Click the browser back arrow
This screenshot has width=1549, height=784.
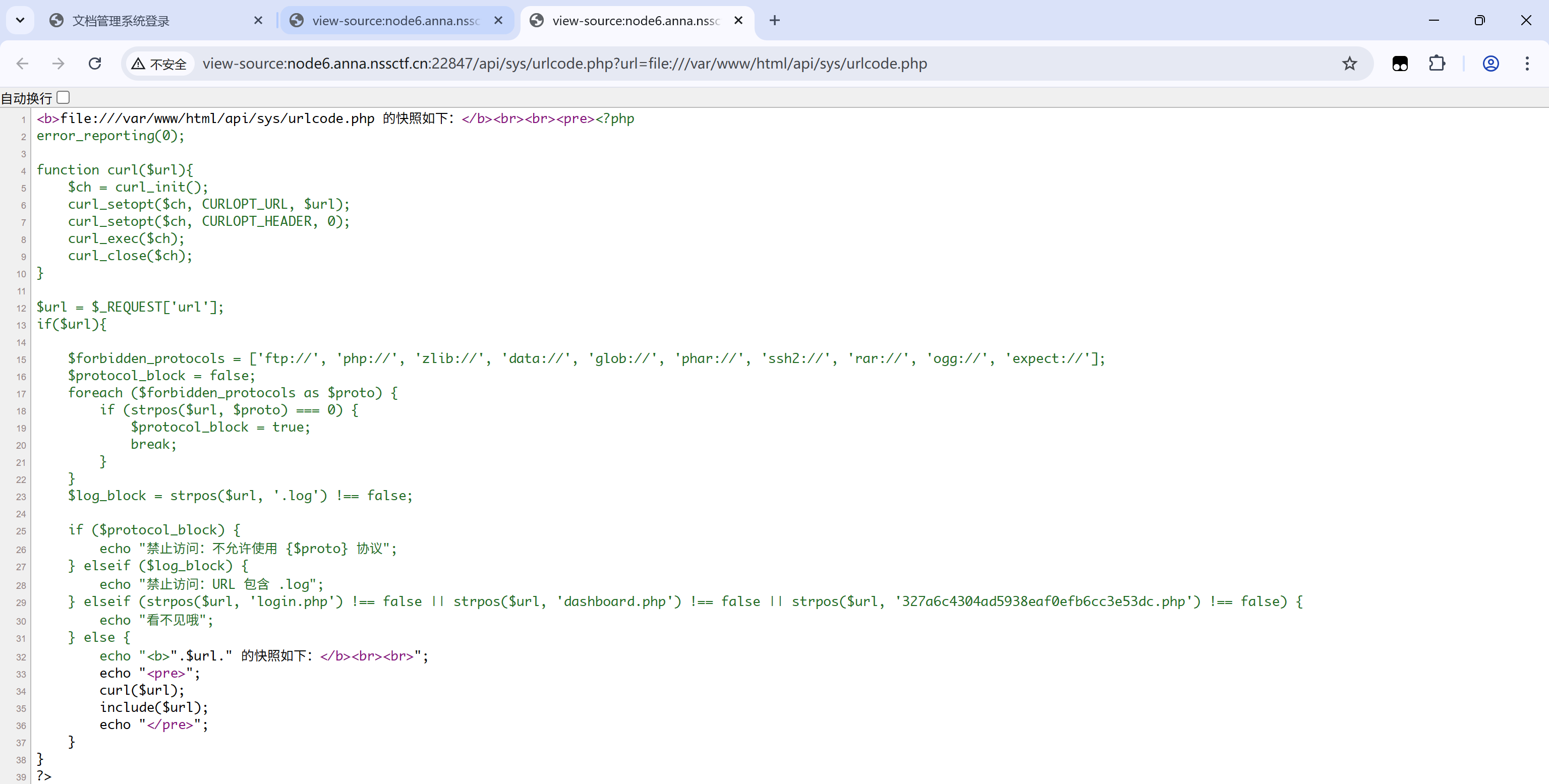(22, 64)
